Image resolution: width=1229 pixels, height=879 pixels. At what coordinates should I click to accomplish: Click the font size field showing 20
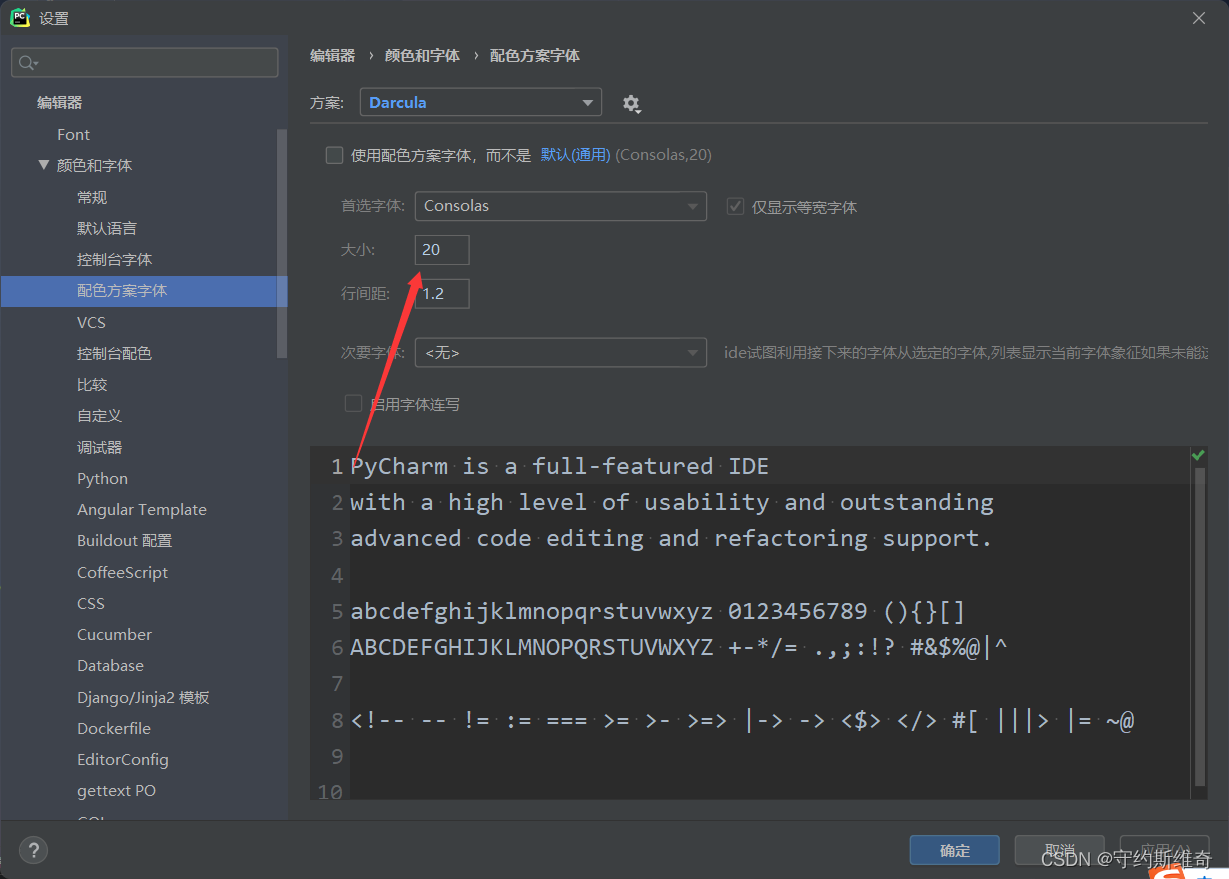pyautogui.click(x=442, y=250)
